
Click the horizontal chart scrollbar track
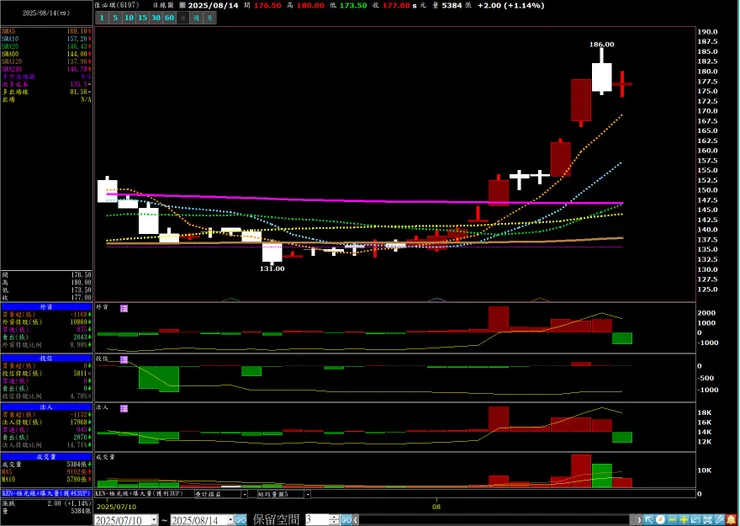coord(497,520)
